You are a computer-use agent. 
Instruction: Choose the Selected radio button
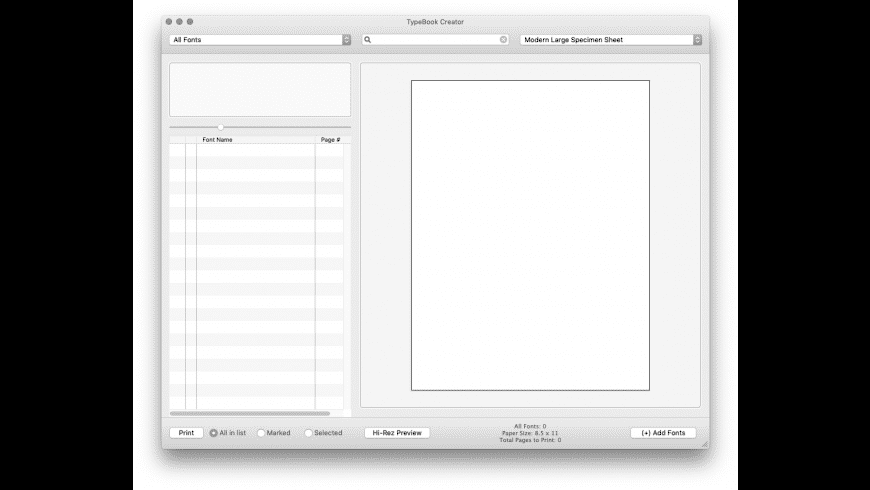(x=308, y=433)
